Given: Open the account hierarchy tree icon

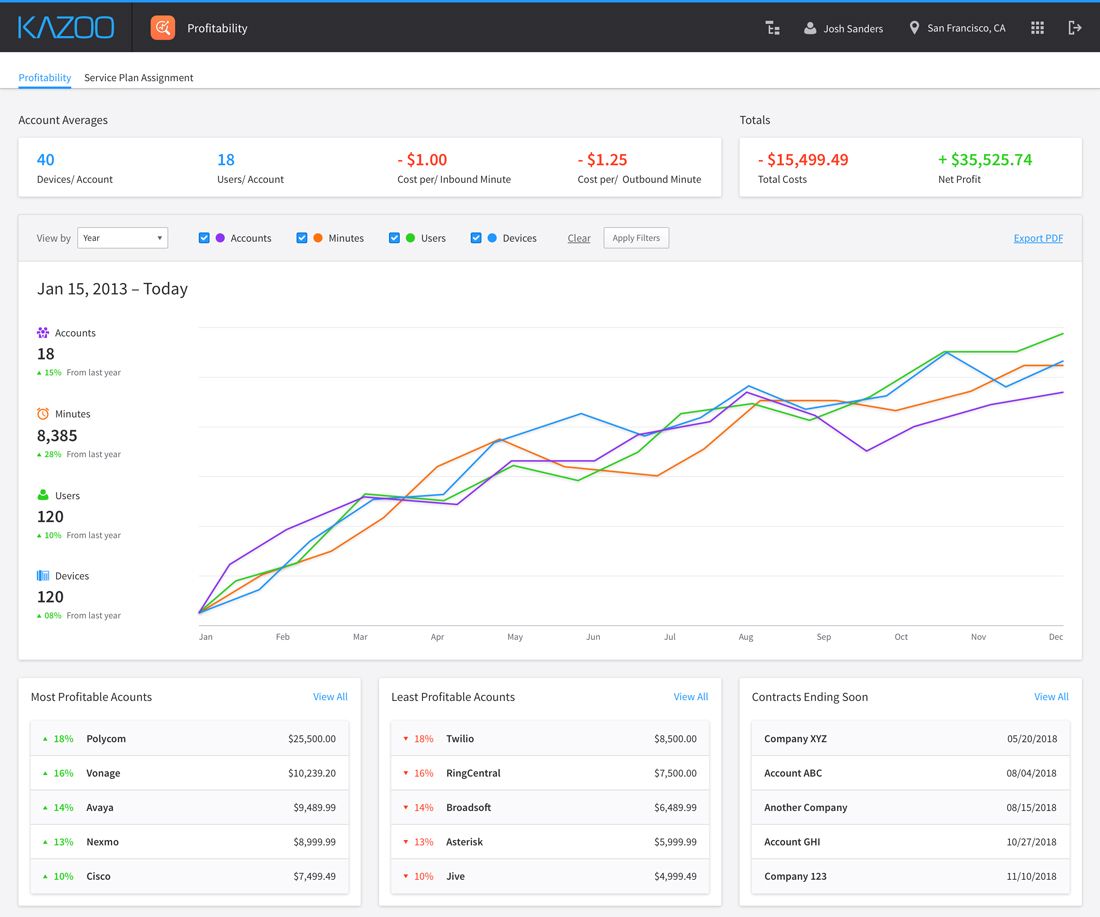Looking at the screenshot, I should [772, 28].
